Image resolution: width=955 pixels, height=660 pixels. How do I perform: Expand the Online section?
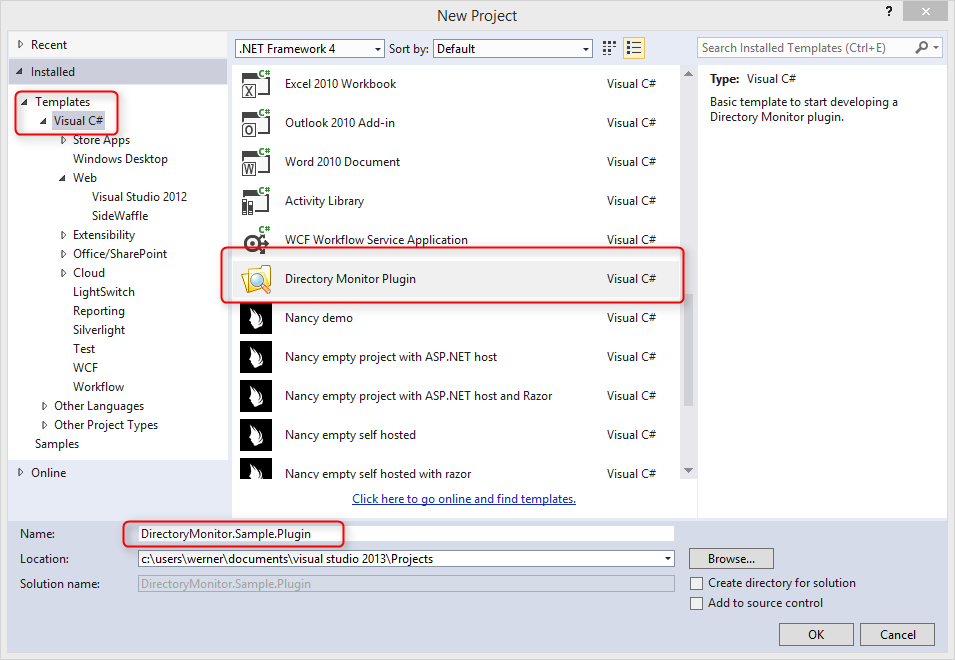coord(20,472)
